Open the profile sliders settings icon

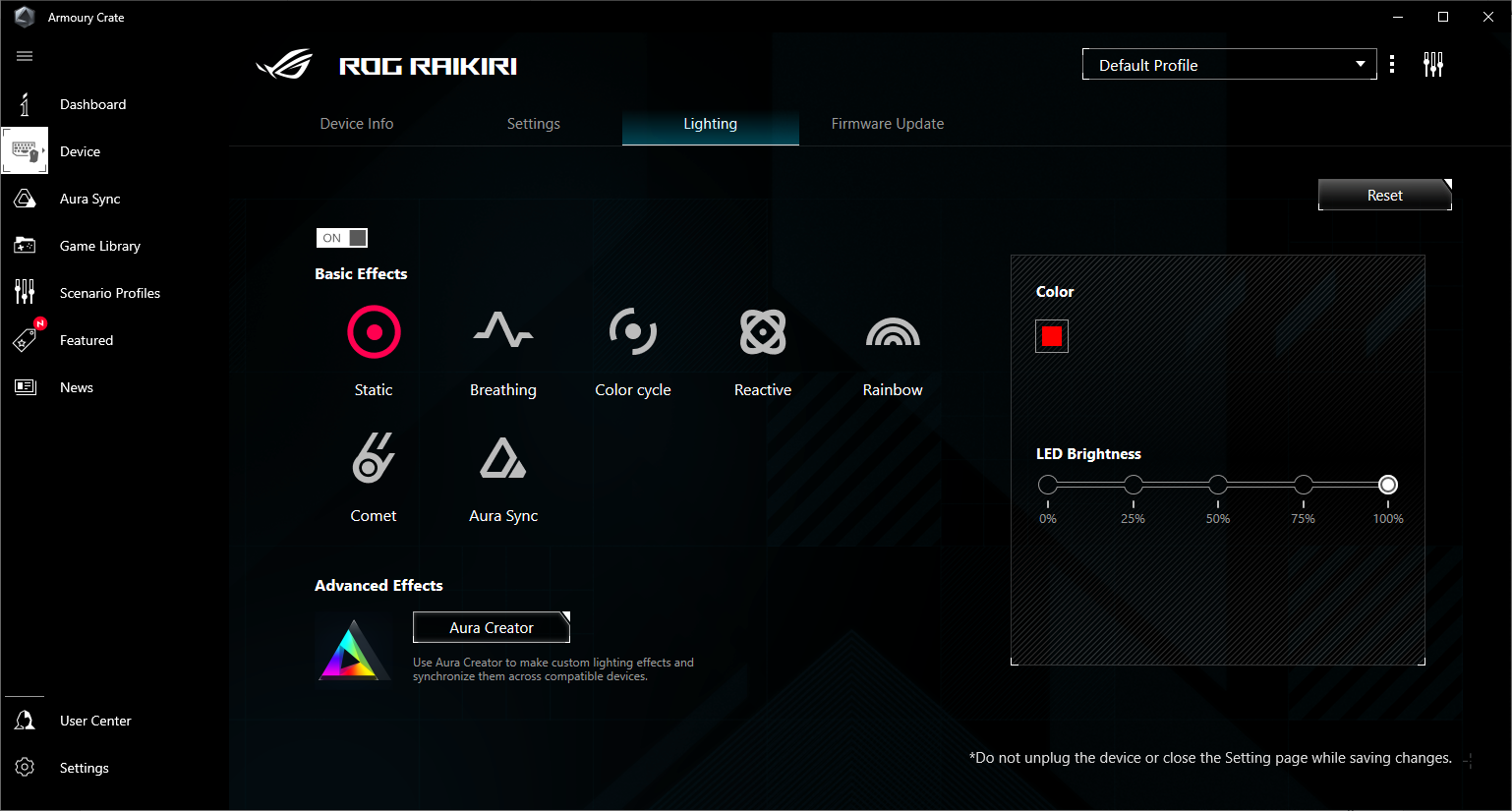pyautogui.click(x=1433, y=65)
